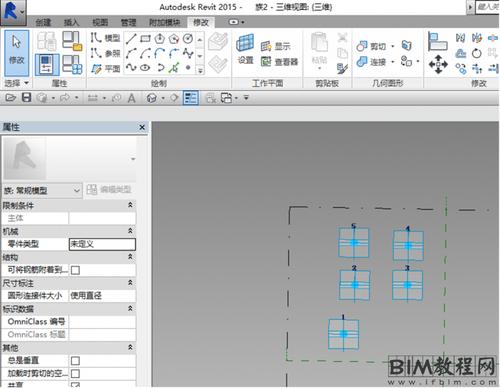
Task: Select the Rotate tool icon
Action: [x=477, y=53]
